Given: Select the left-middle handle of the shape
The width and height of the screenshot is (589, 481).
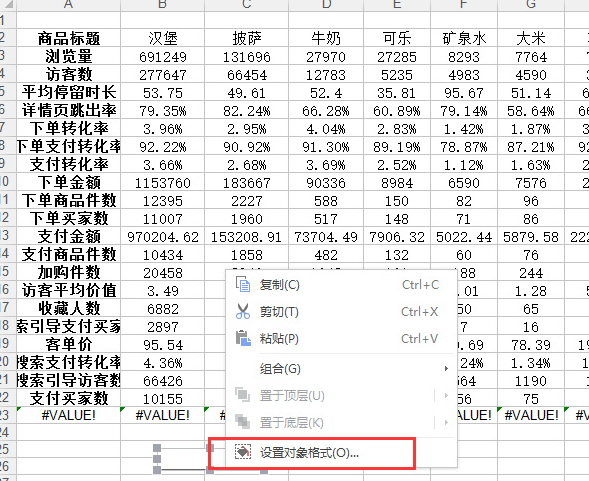Looking at the screenshot, I should (157, 459).
